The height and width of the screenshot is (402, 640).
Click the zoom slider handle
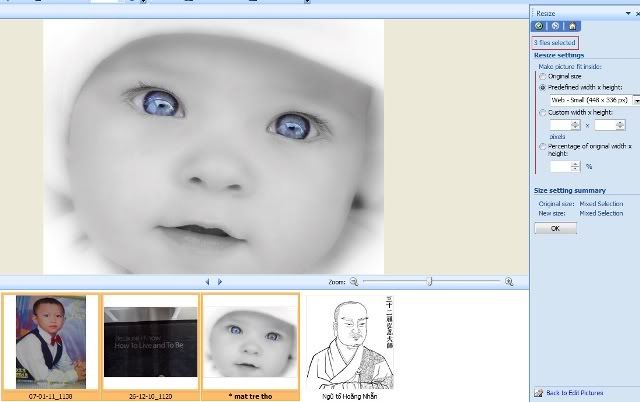(x=429, y=281)
